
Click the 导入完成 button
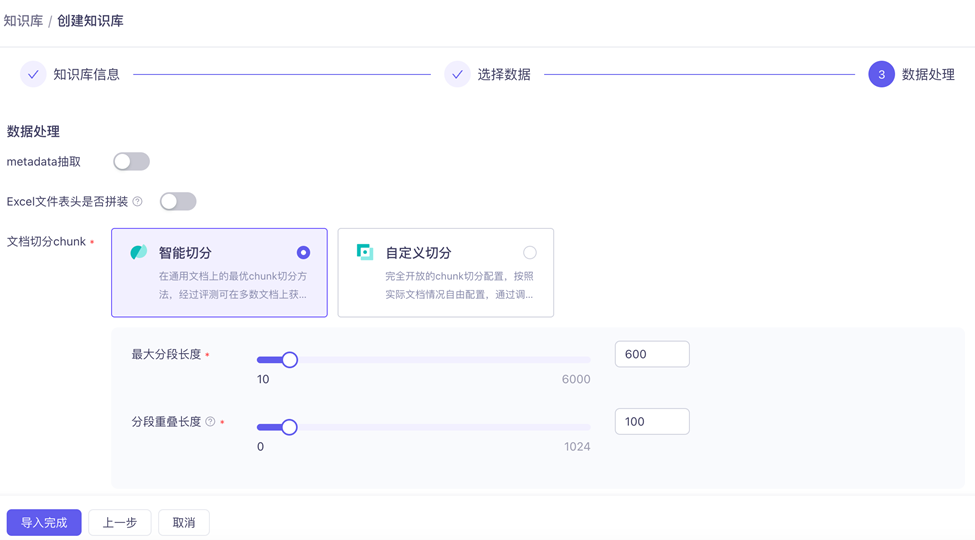point(44,523)
